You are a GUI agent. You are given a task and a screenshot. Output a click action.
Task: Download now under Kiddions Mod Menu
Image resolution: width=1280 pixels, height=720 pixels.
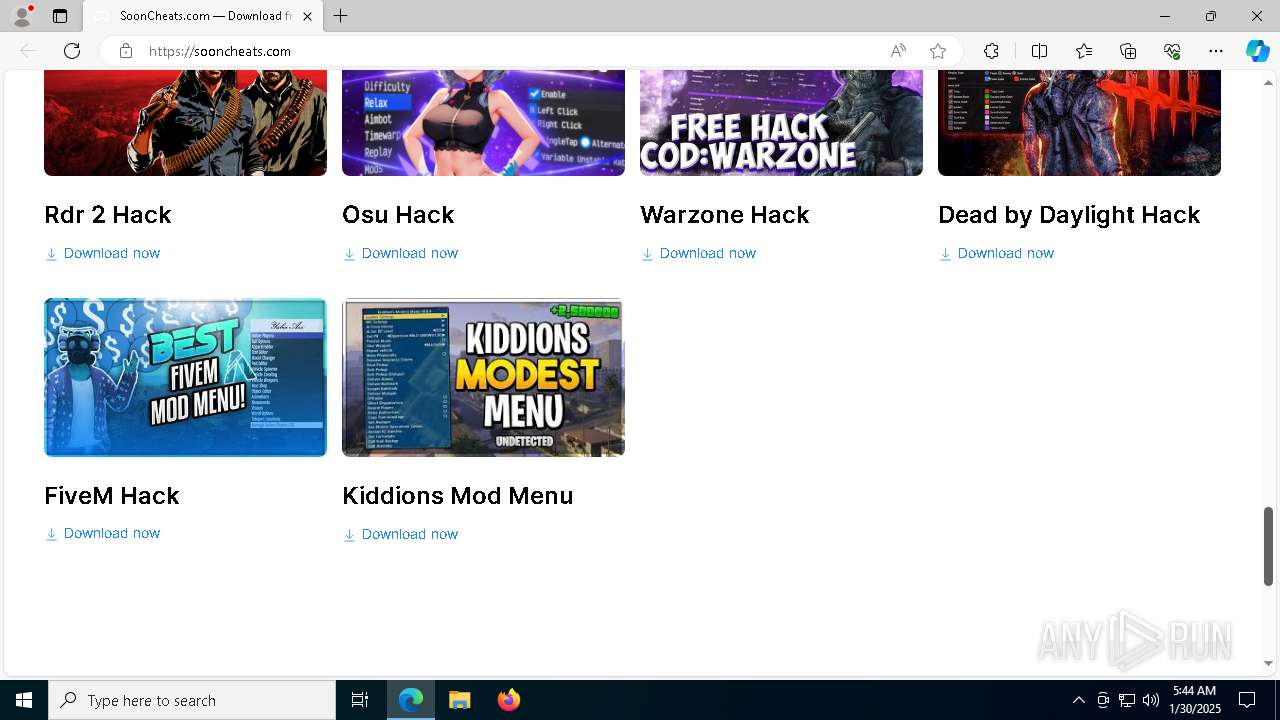click(400, 534)
